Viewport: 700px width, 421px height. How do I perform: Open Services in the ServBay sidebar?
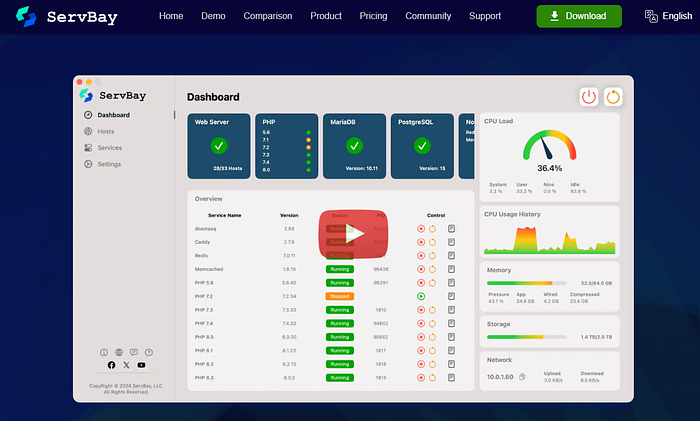click(103, 148)
